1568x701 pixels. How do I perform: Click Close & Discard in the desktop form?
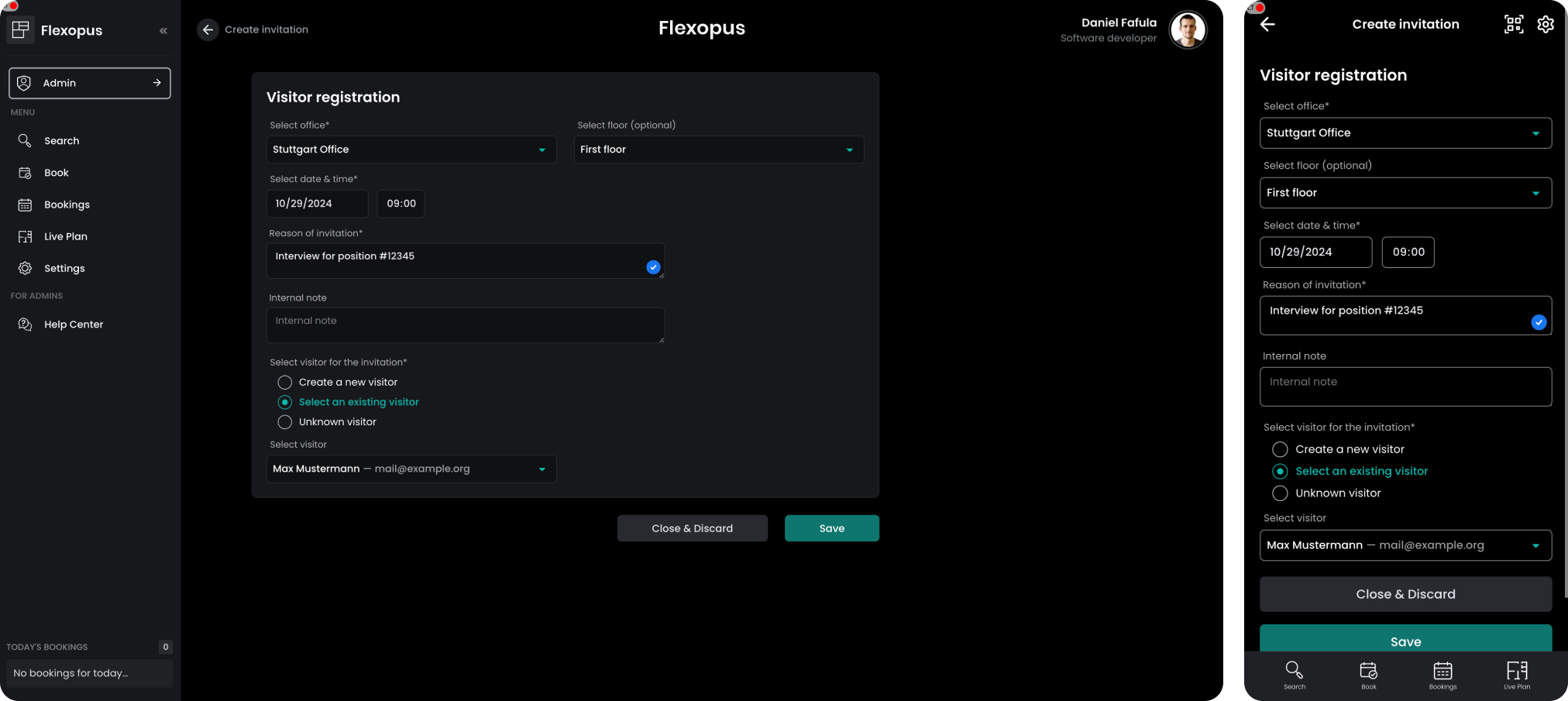coord(692,528)
